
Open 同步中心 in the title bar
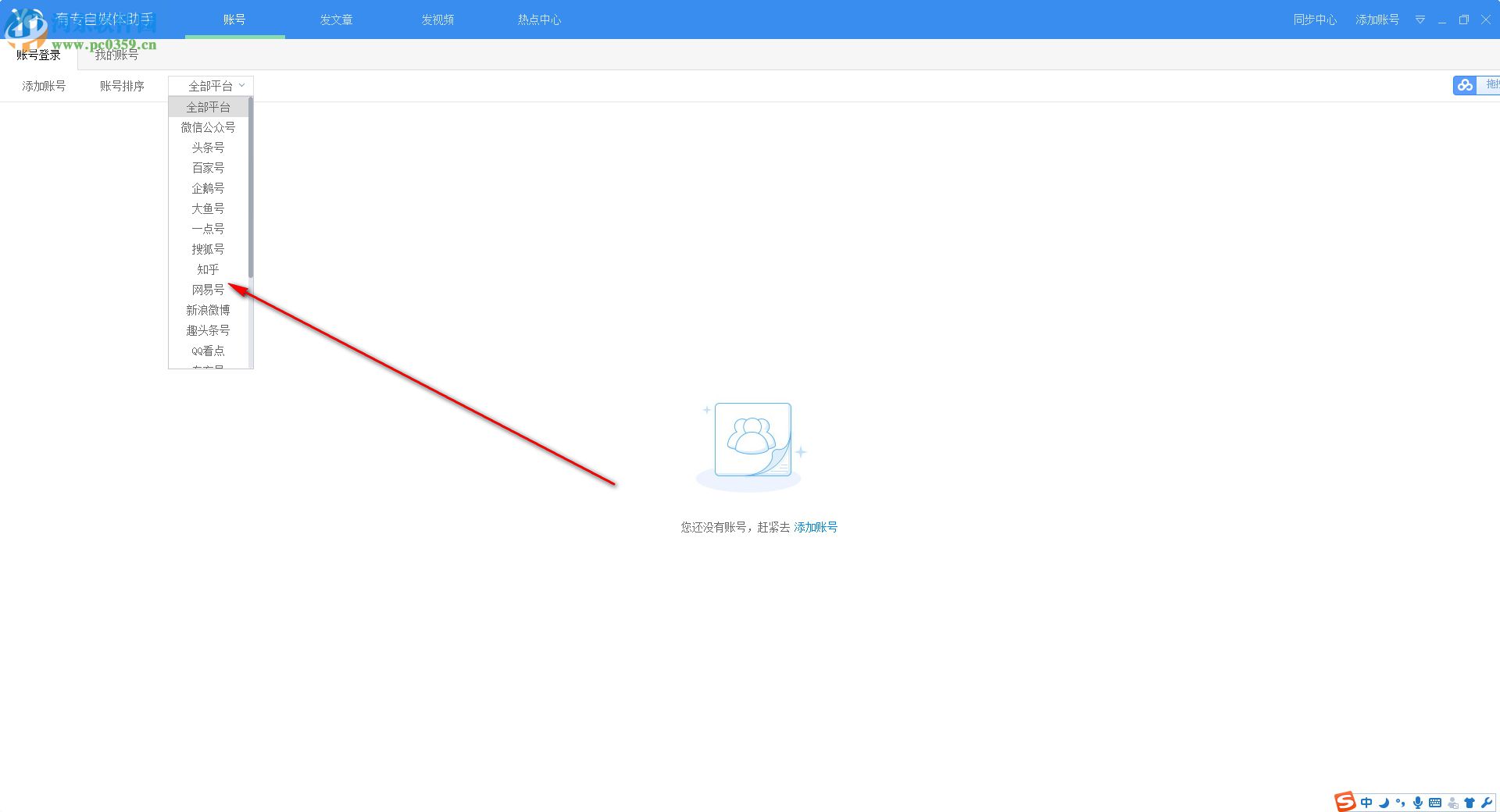click(x=1315, y=20)
